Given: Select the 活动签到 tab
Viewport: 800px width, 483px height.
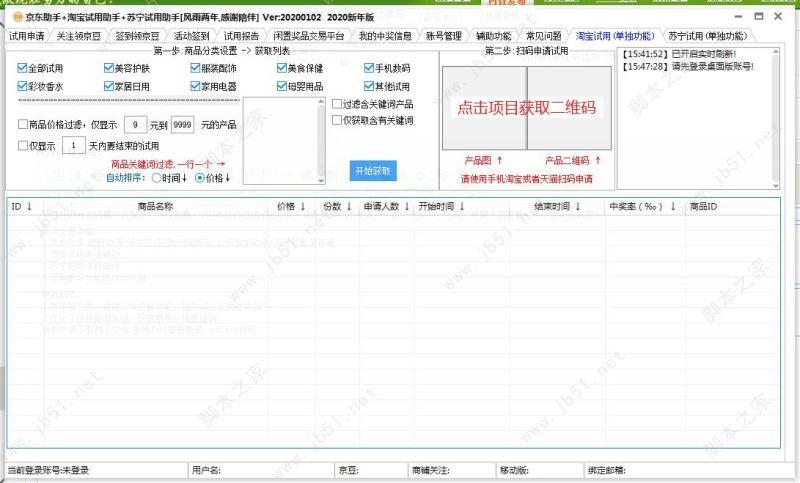Looking at the screenshot, I should click(x=191, y=36).
